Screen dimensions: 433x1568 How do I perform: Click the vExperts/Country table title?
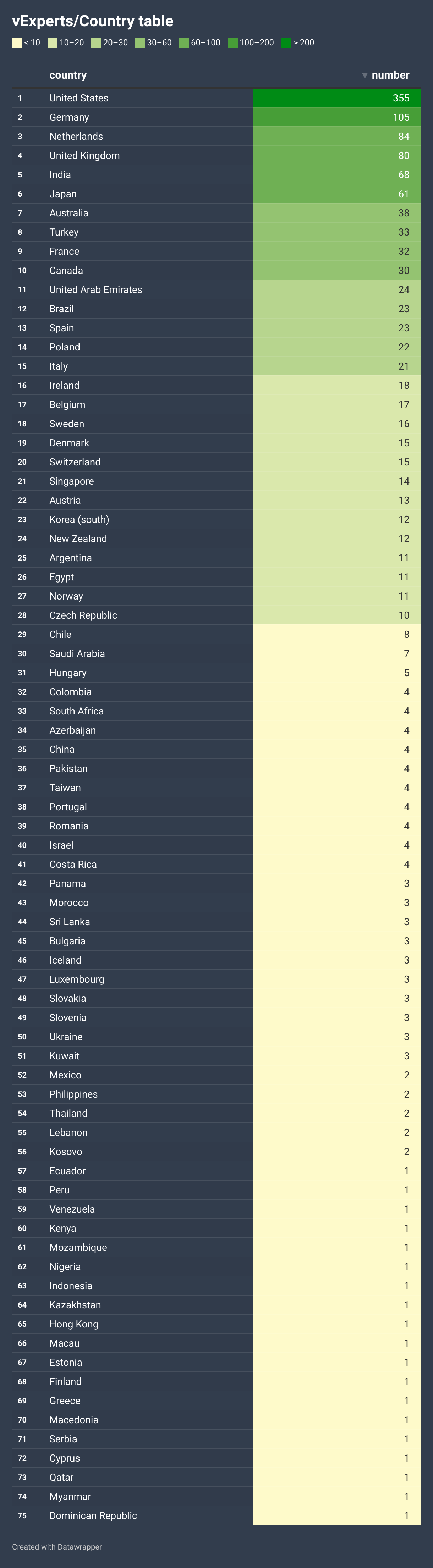[x=93, y=21]
